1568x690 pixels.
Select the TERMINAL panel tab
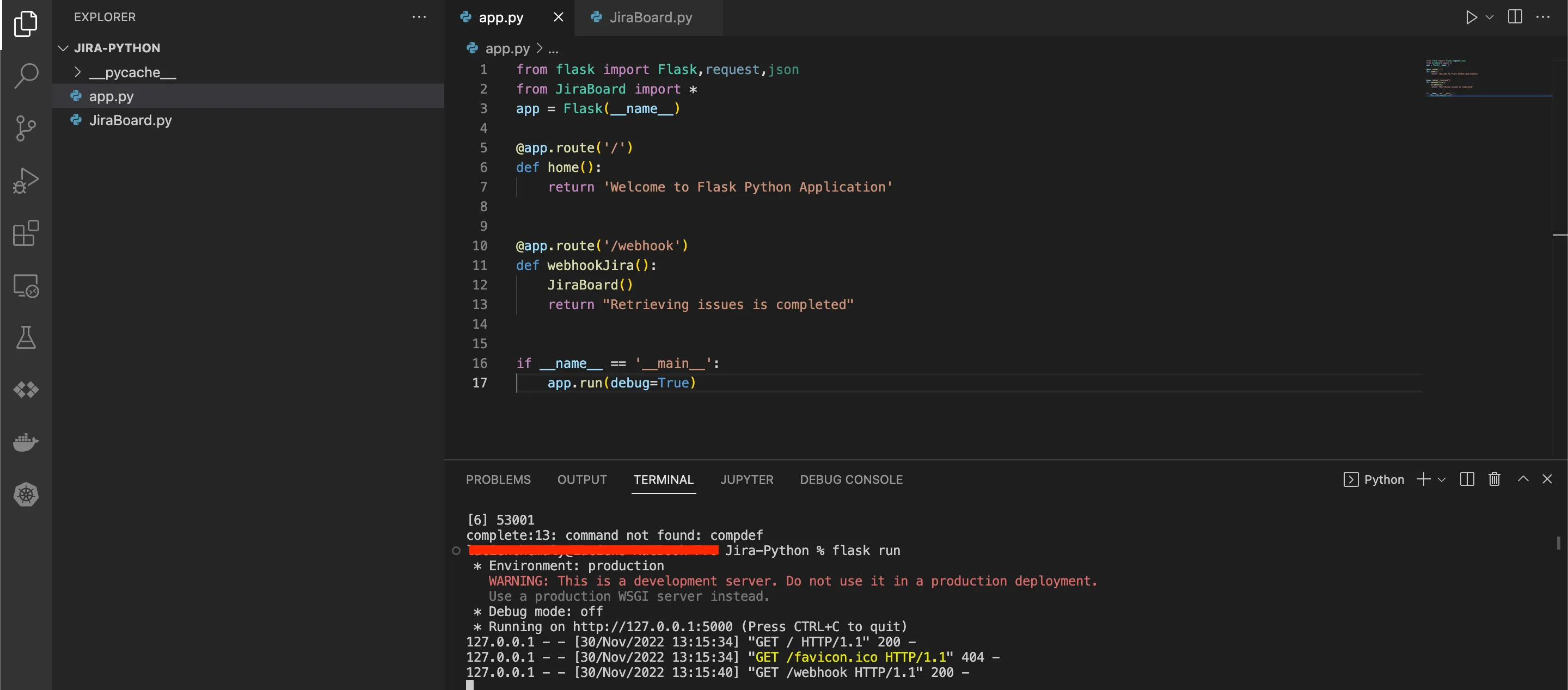[x=664, y=479]
